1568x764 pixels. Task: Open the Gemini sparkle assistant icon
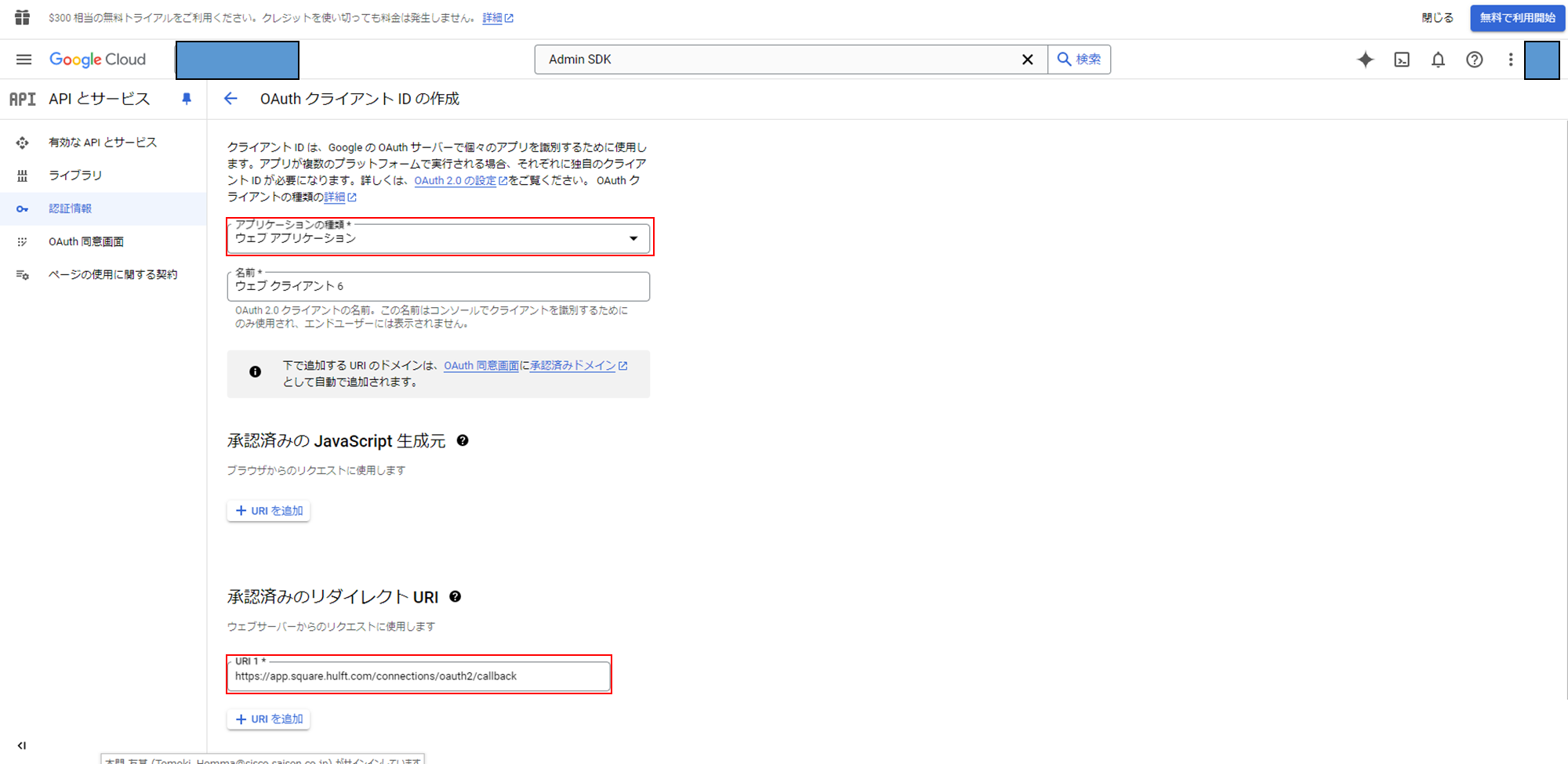[x=1366, y=60]
